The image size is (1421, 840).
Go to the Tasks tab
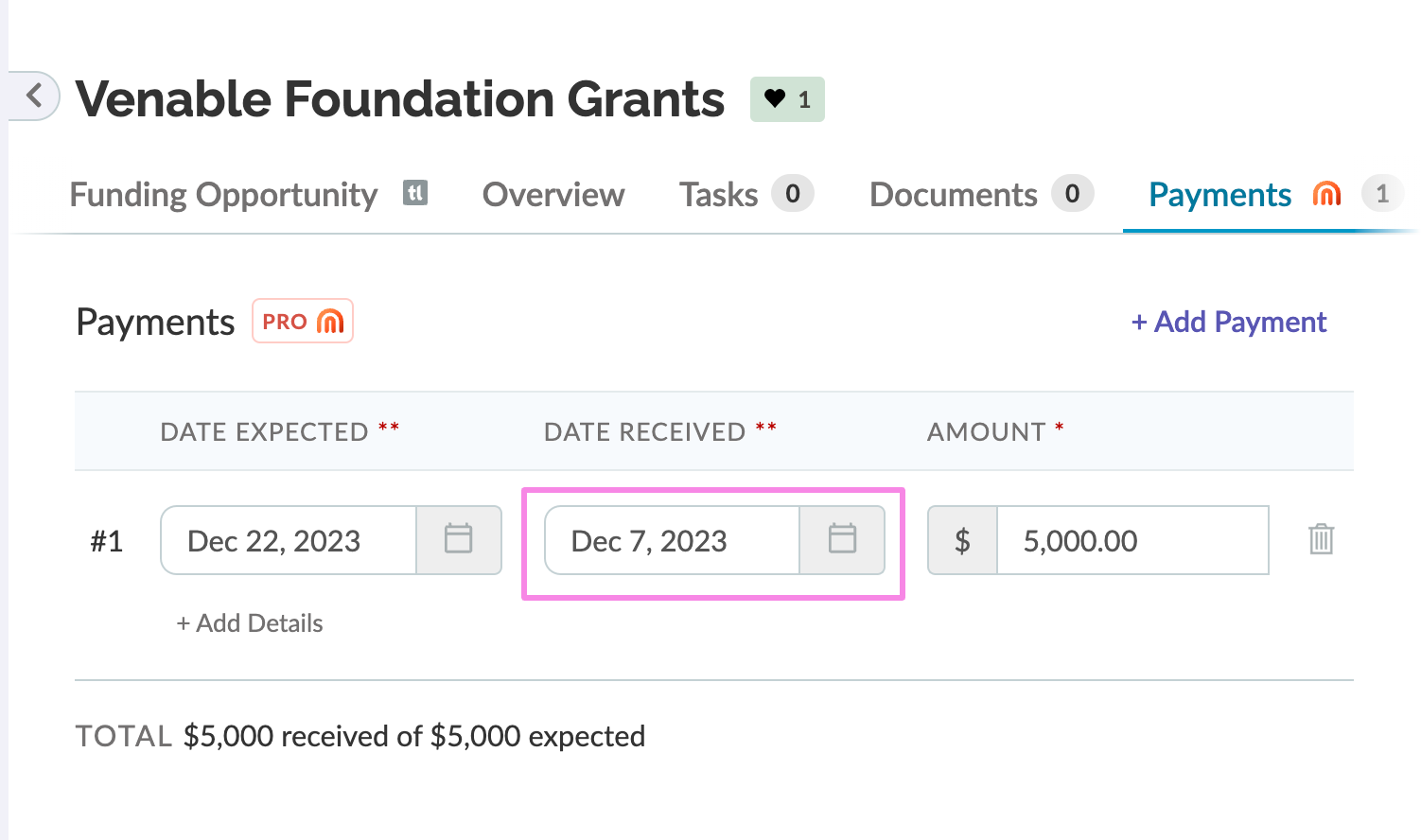pos(719,195)
